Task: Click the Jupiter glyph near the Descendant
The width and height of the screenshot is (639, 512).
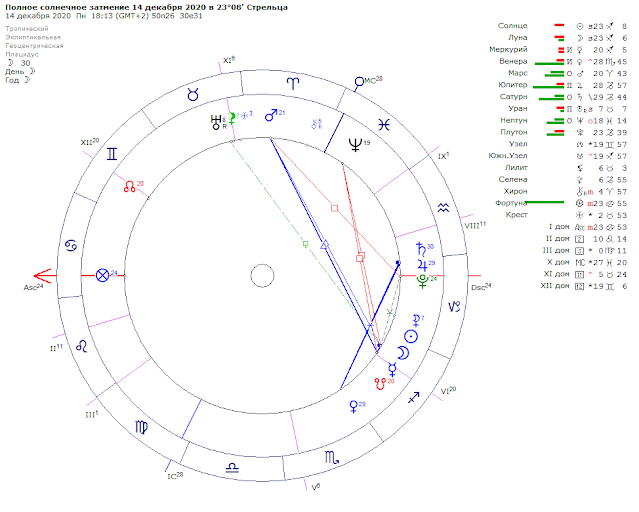Action: [x=422, y=265]
